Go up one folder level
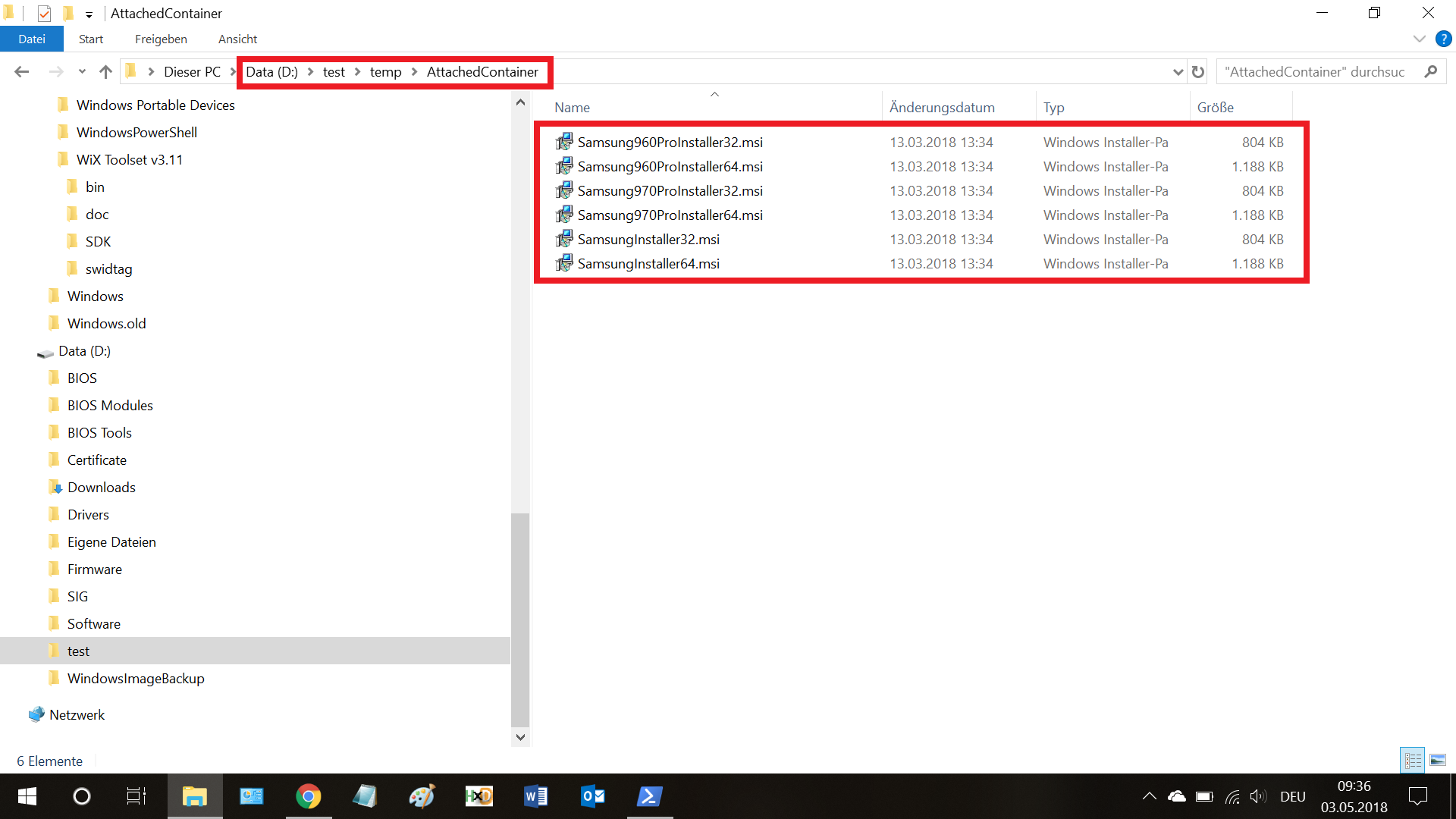This screenshot has height=819, width=1456. tap(105, 71)
